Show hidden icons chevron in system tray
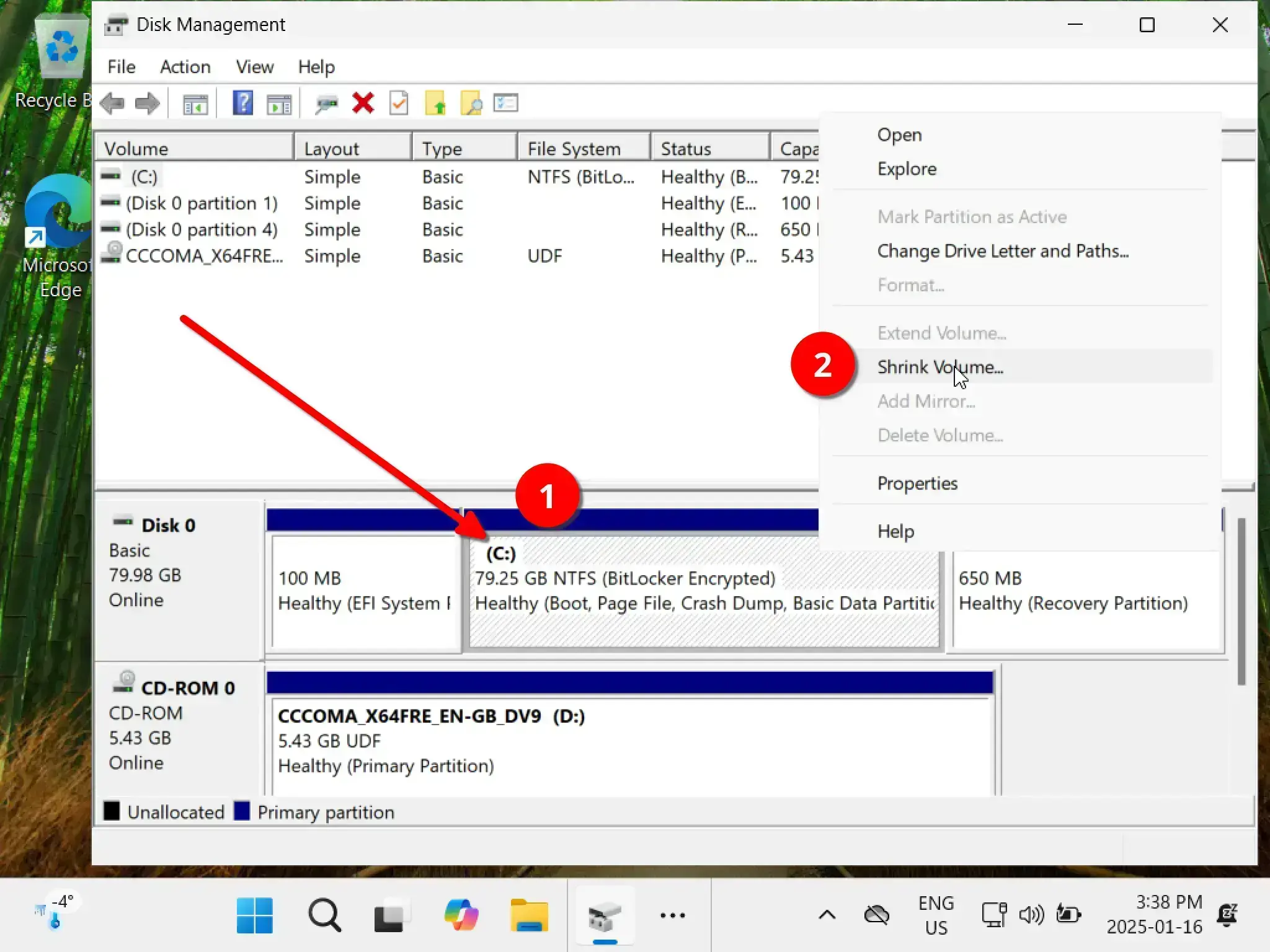 827,915
